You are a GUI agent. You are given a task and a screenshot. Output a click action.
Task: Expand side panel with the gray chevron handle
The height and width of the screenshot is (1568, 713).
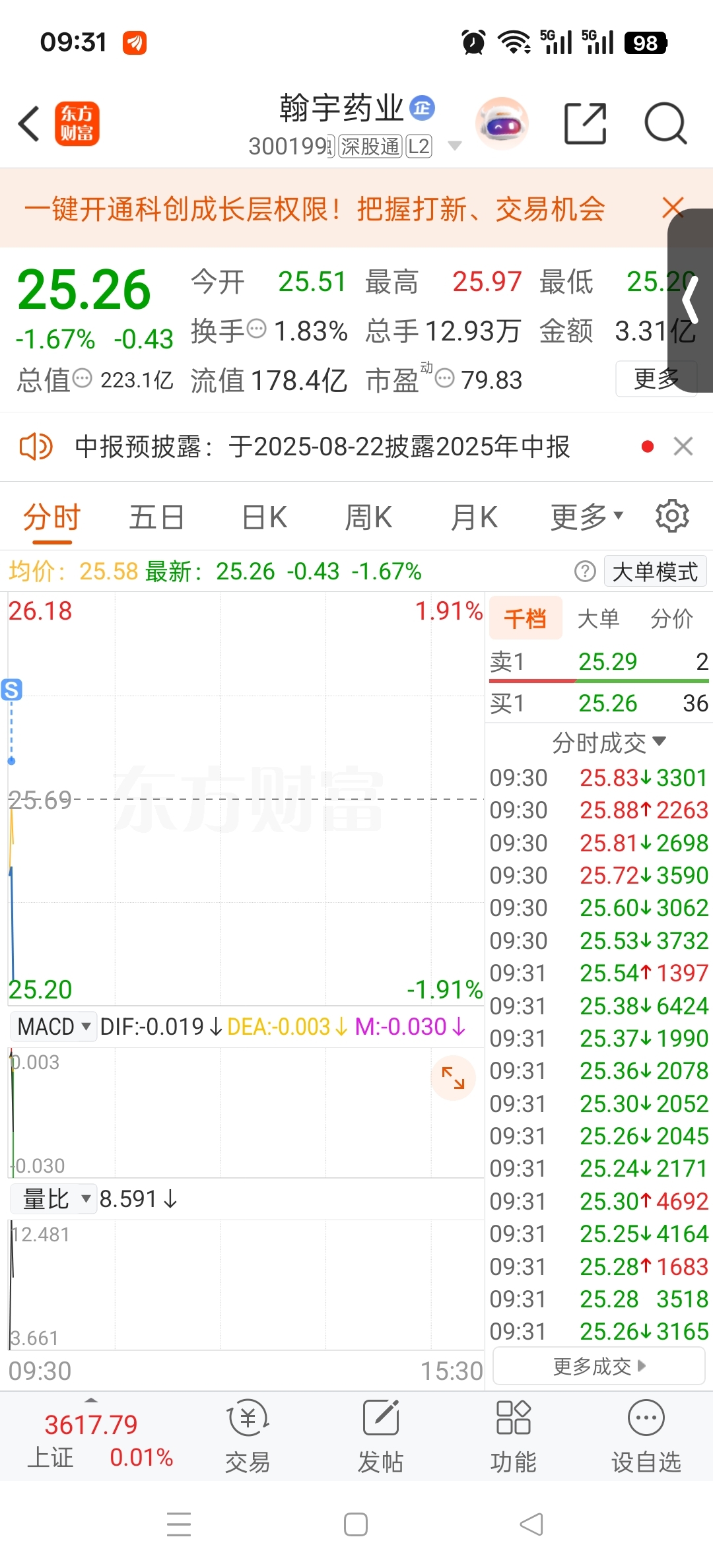click(x=691, y=300)
